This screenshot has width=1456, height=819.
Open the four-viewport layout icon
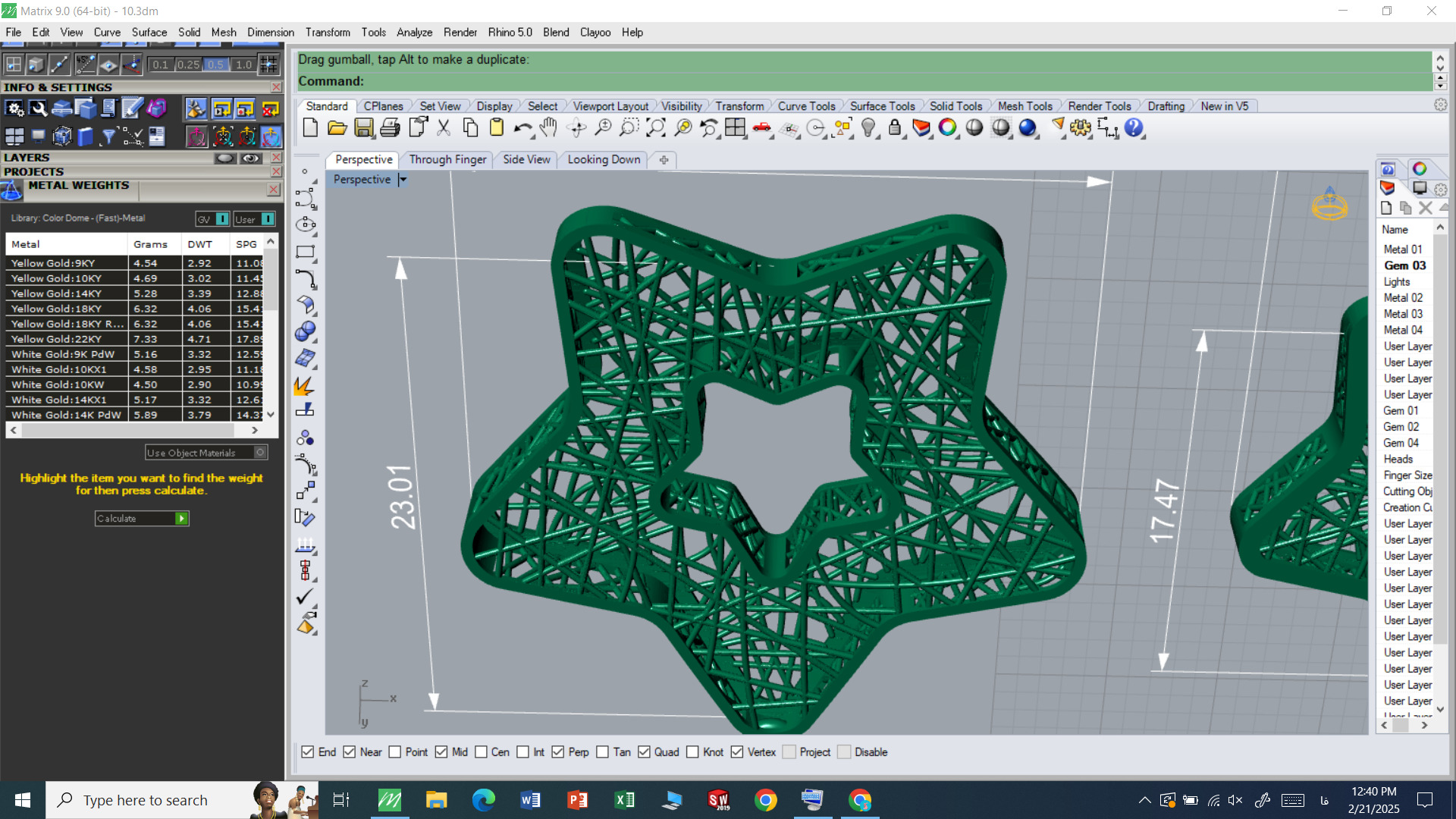[x=735, y=128]
